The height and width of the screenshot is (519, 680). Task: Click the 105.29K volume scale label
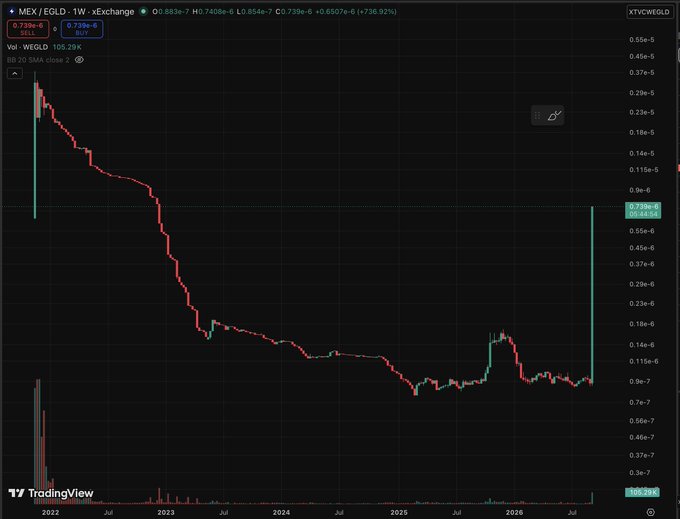(642, 492)
